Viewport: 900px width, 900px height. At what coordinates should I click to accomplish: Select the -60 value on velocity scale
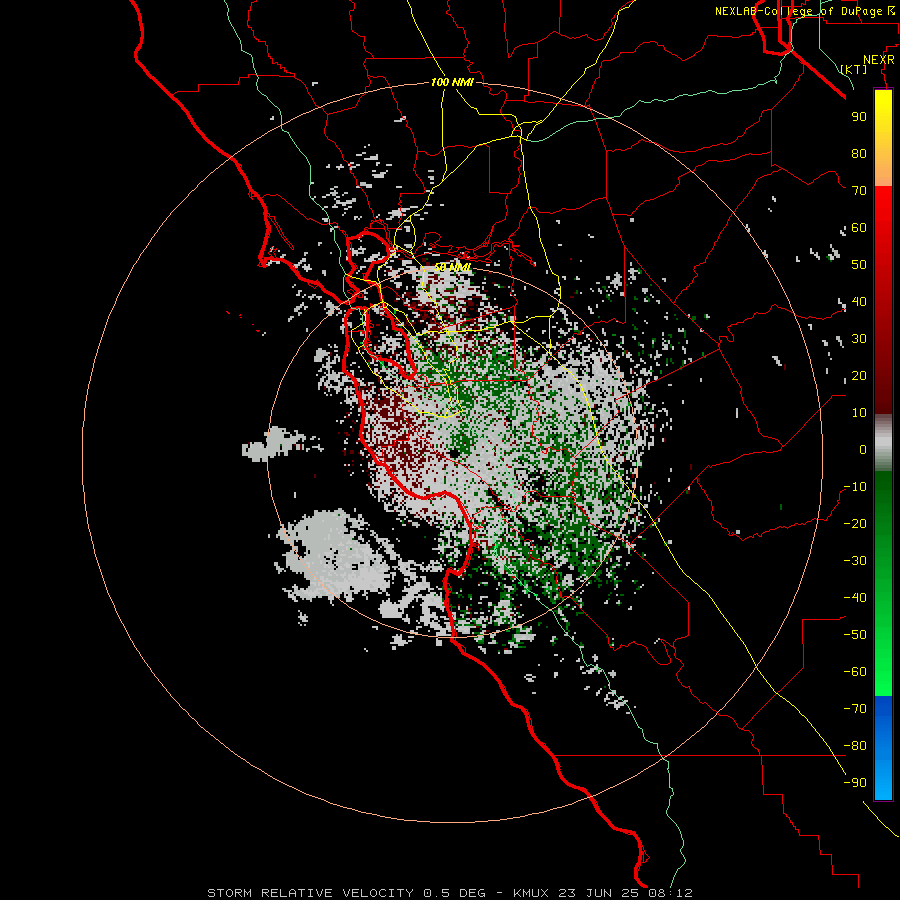tap(855, 672)
